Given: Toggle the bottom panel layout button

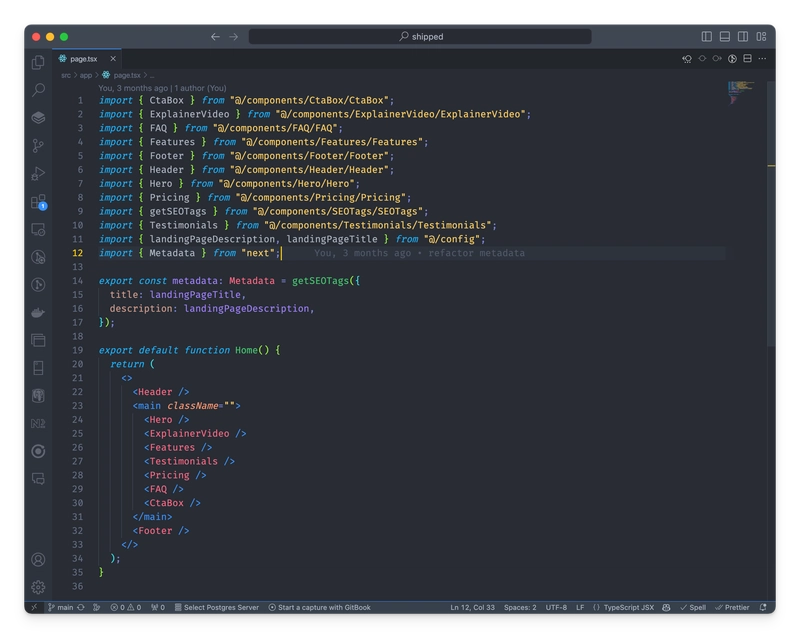Looking at the screenshot, I should 724,36.
